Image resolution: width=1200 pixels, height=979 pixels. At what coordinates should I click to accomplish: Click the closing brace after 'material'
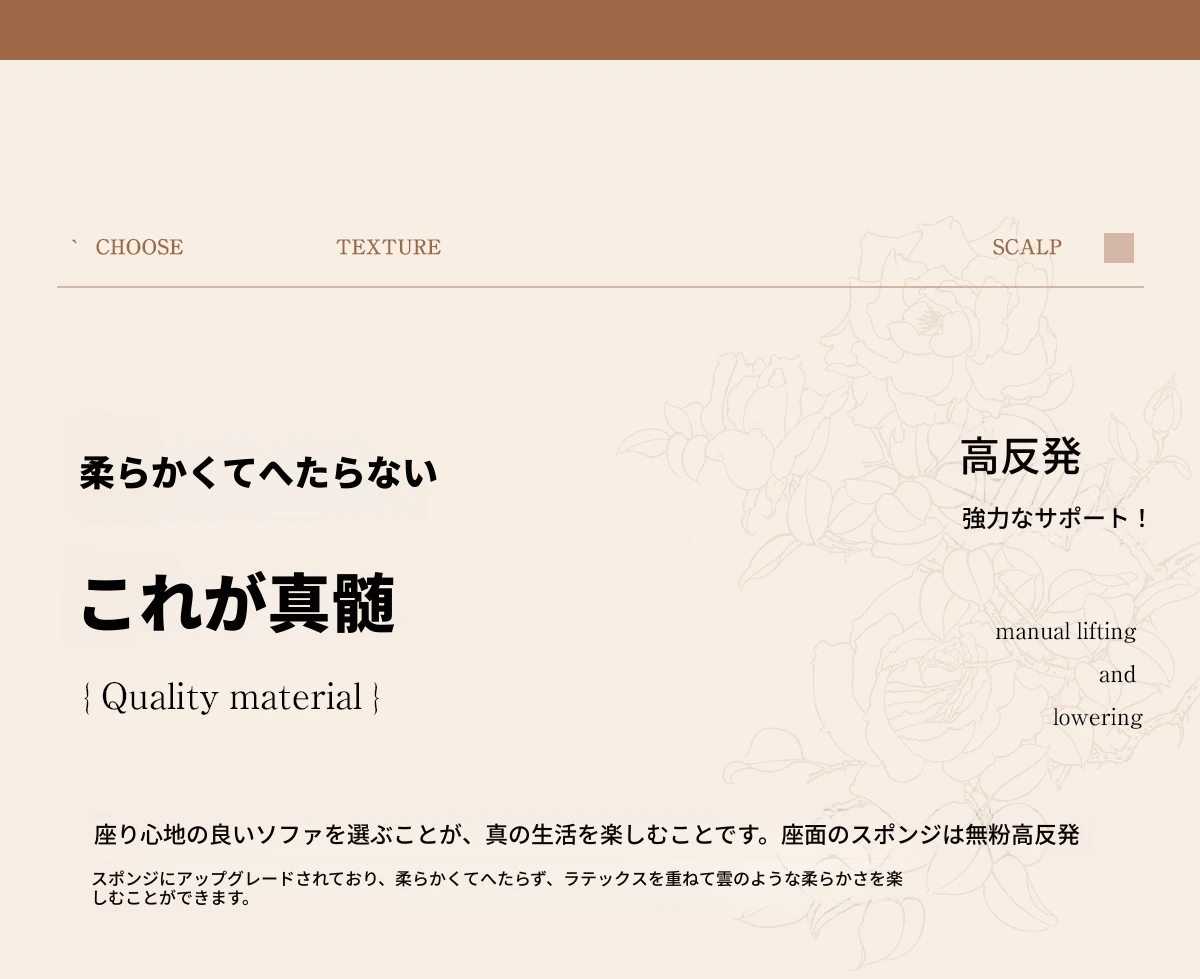375,698
